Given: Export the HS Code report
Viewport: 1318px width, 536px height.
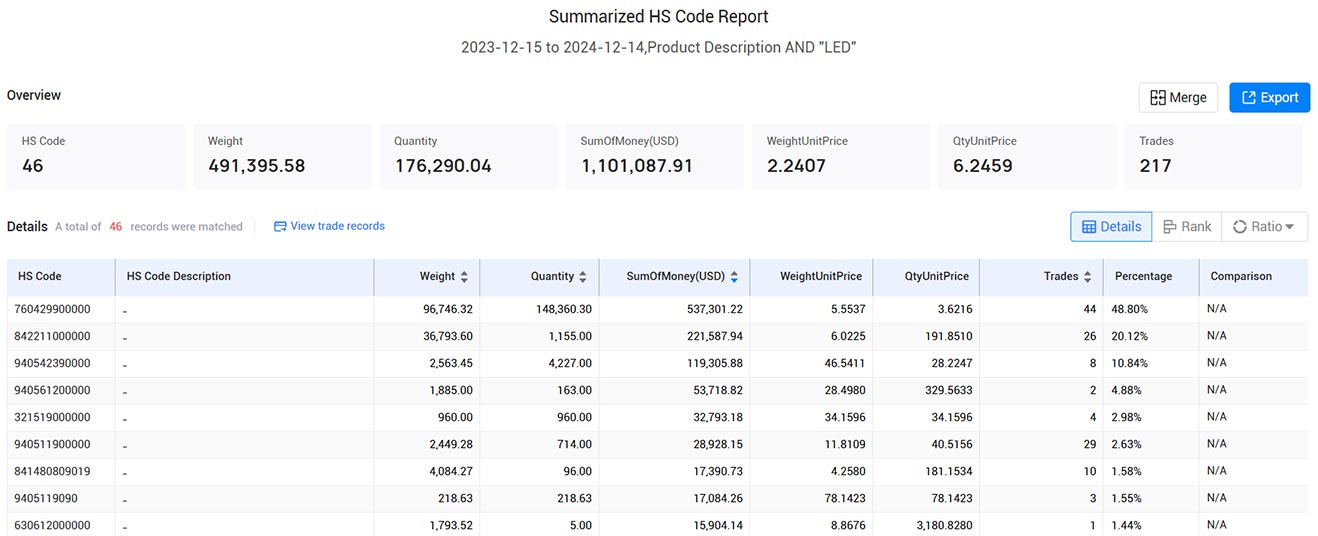Looking at the screenshot, I should pos(1269,97).
